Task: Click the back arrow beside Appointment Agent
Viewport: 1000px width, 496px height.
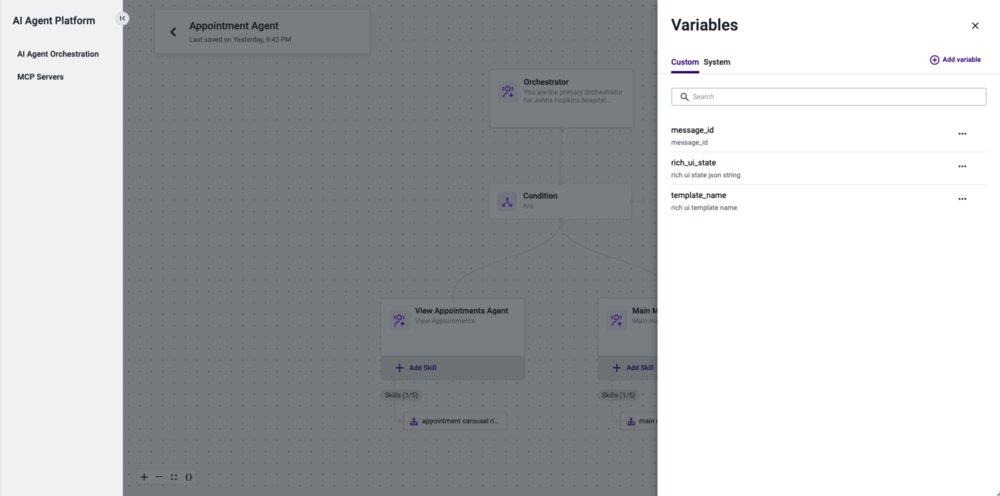Action: [173, 32]
